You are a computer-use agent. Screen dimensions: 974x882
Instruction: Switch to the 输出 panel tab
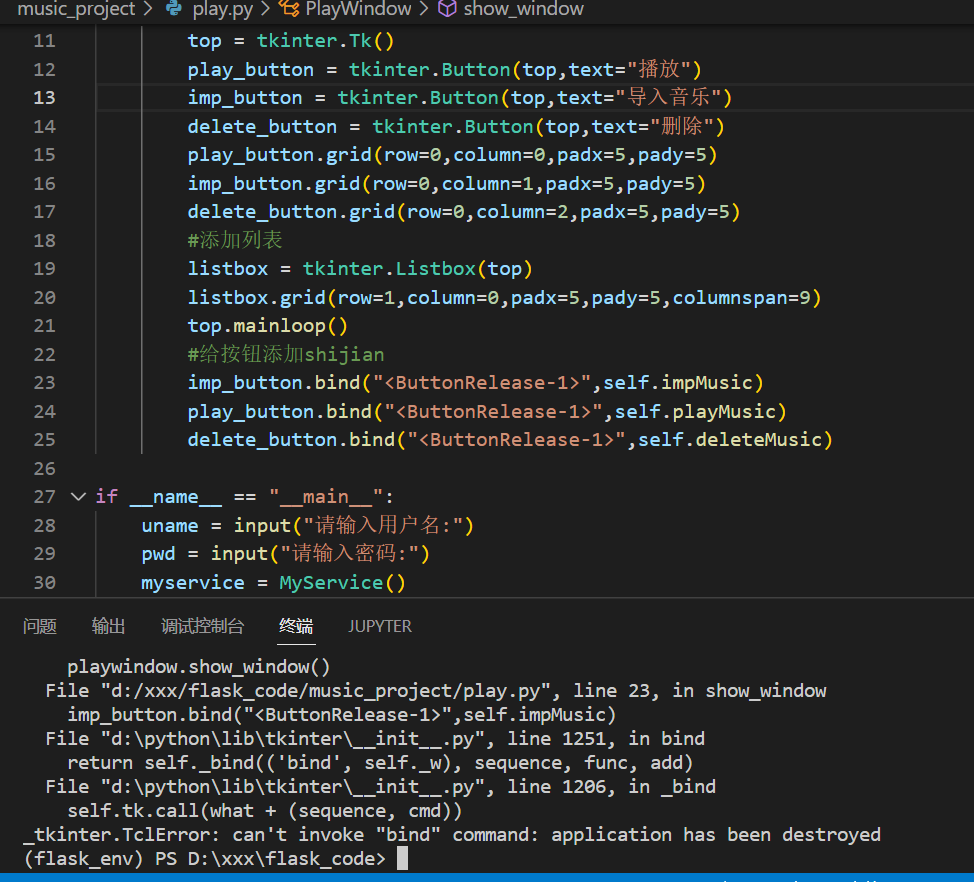click(x=108, y=626)
